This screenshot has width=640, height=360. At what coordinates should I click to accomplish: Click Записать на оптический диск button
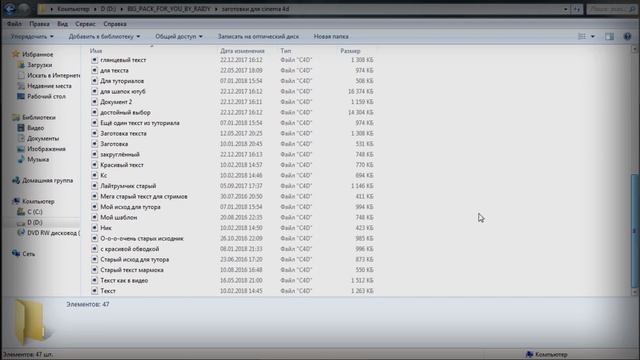click(258, 36)
